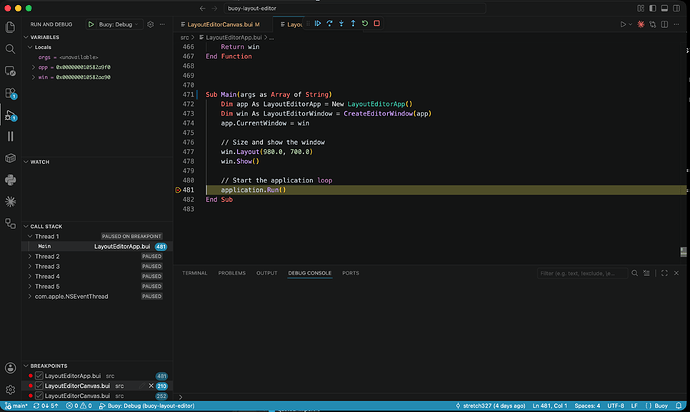The width and height of the screenshot is (690, 412).
Task: Click the UTF-8 encoding in status bar
Action: [x=616, y=406]
